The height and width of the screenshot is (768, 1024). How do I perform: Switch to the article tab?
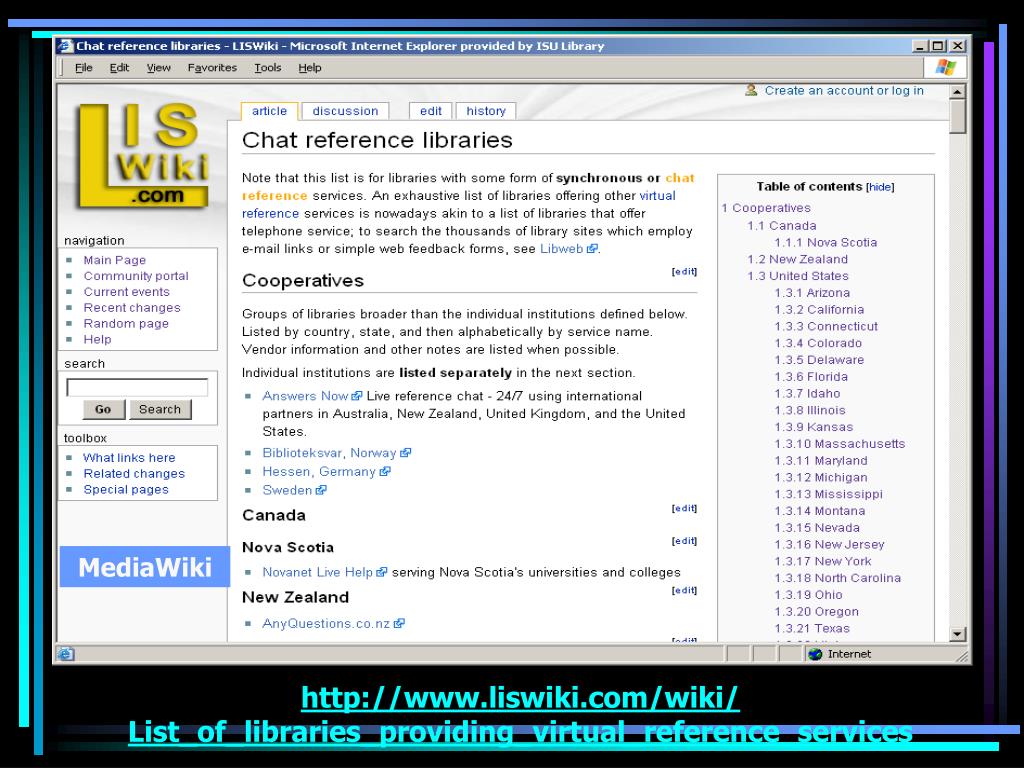[269, 111]
